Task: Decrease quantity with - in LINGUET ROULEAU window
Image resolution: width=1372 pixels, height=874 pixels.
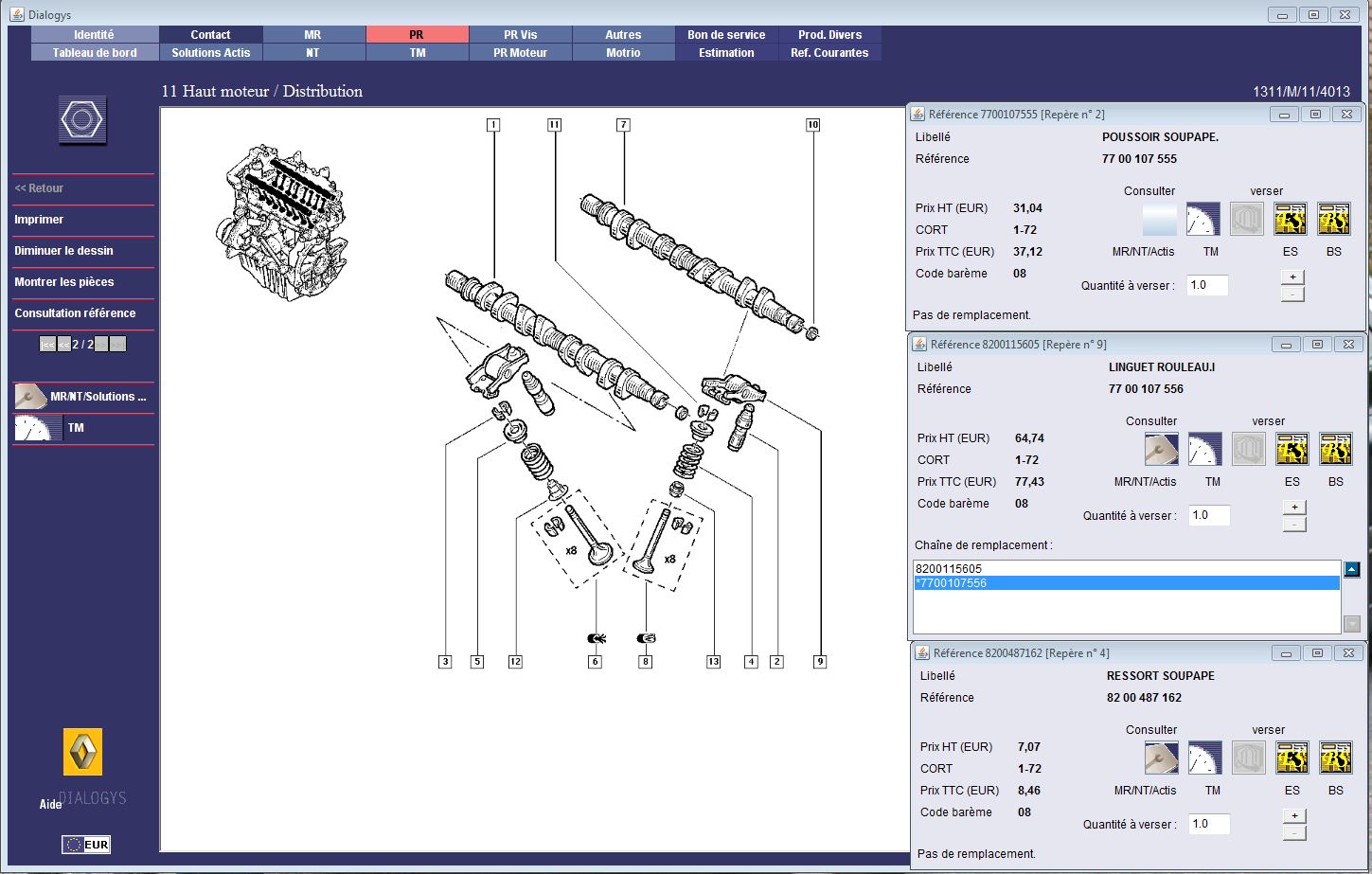Action: click(x=1294, y=524)
